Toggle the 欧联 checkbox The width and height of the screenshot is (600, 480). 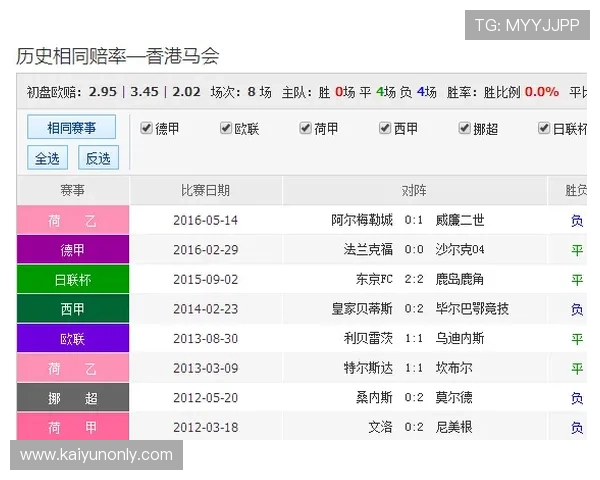pyautogui.click(x=226, y=128)
